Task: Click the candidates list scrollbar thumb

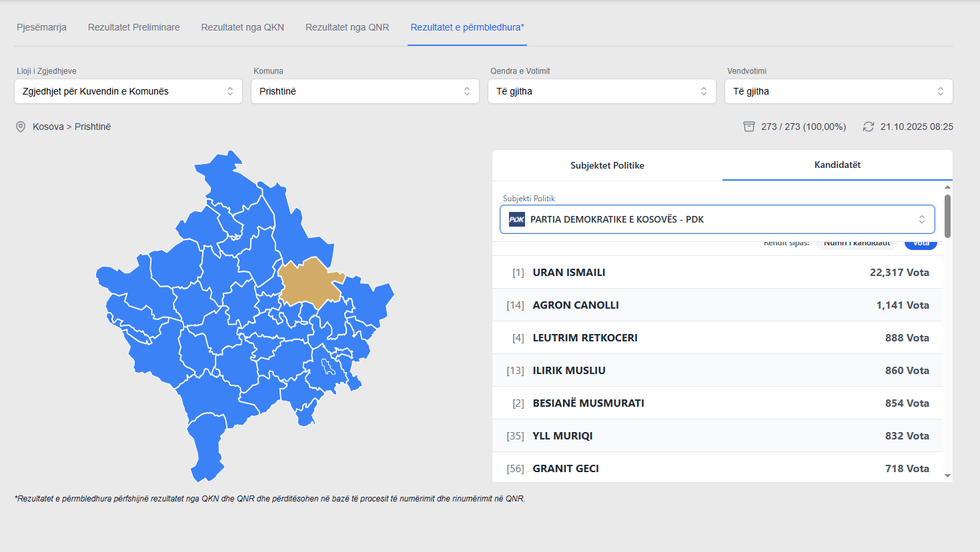Action: point(947,215)
